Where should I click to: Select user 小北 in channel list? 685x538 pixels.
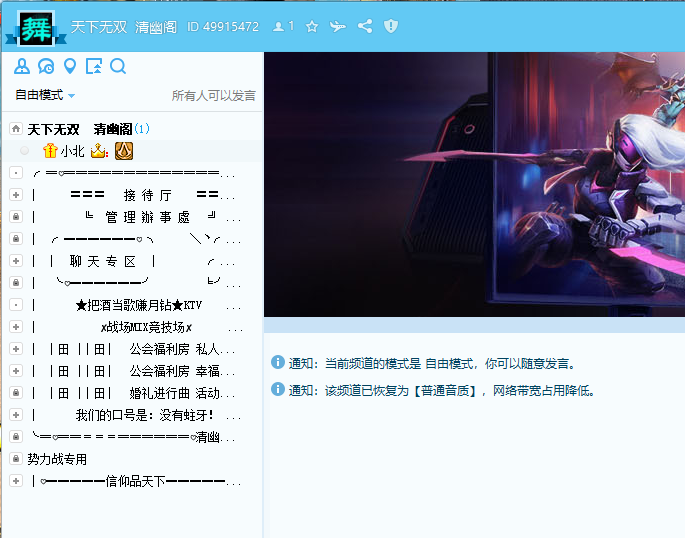pyautogui.click(x=73, y=151)
